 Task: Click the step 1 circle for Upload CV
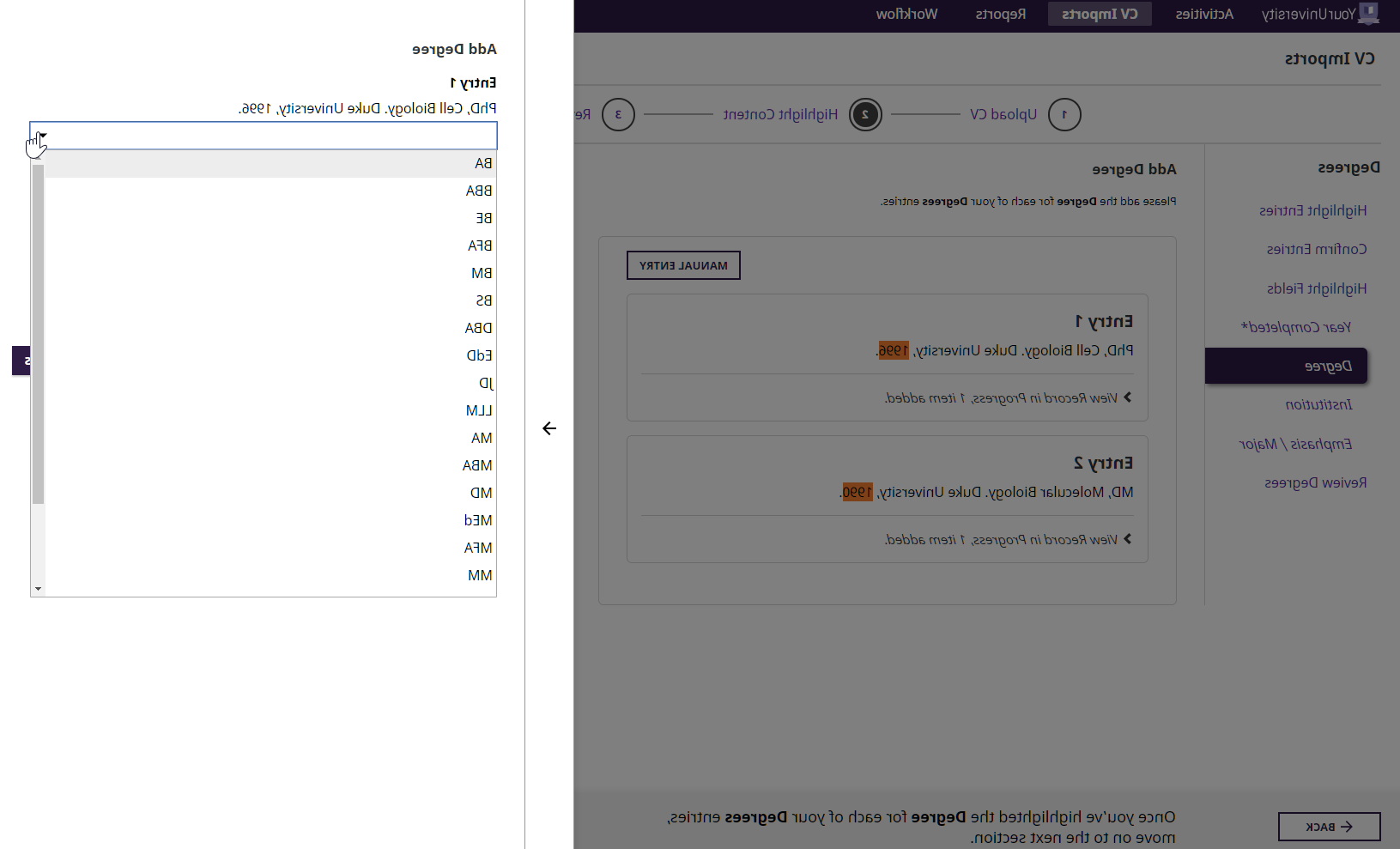point(1064,114)
